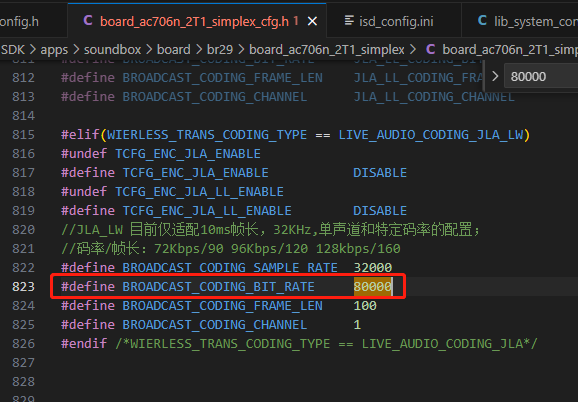Screen dimensions: 578x402
Task: Click the board_ac706n_2T1_simplex breadcrumb folder
Action: point(327,49)
